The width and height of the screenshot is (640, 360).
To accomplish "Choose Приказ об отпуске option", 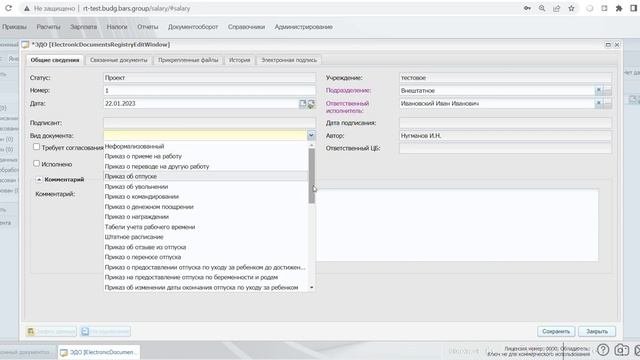I will tap(206, 176).
